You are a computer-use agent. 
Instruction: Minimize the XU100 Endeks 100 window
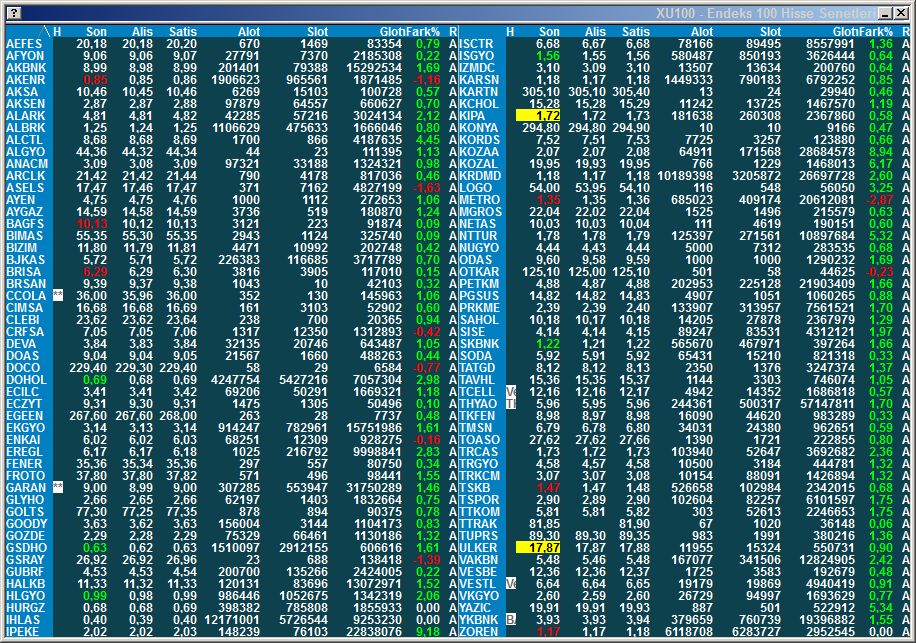(886, 13)
